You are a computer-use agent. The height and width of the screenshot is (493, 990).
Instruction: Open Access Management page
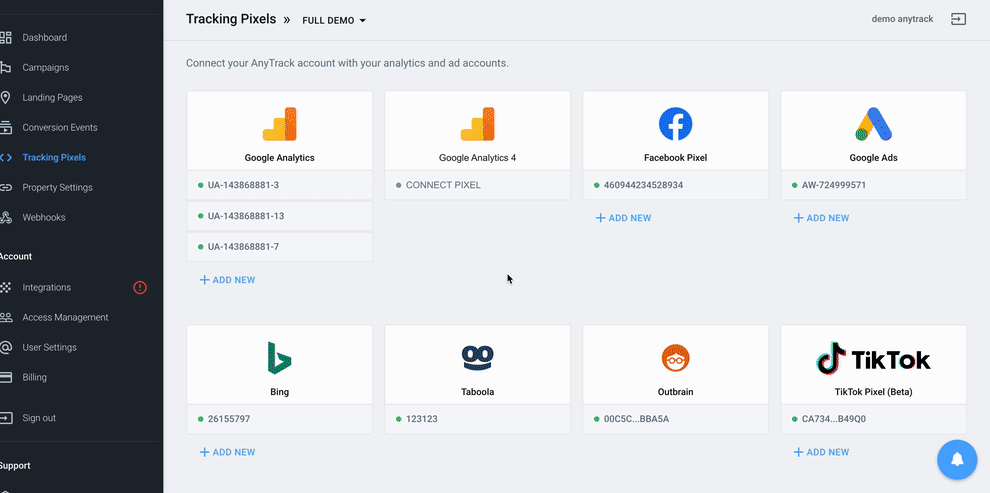[x=66, y=318]
